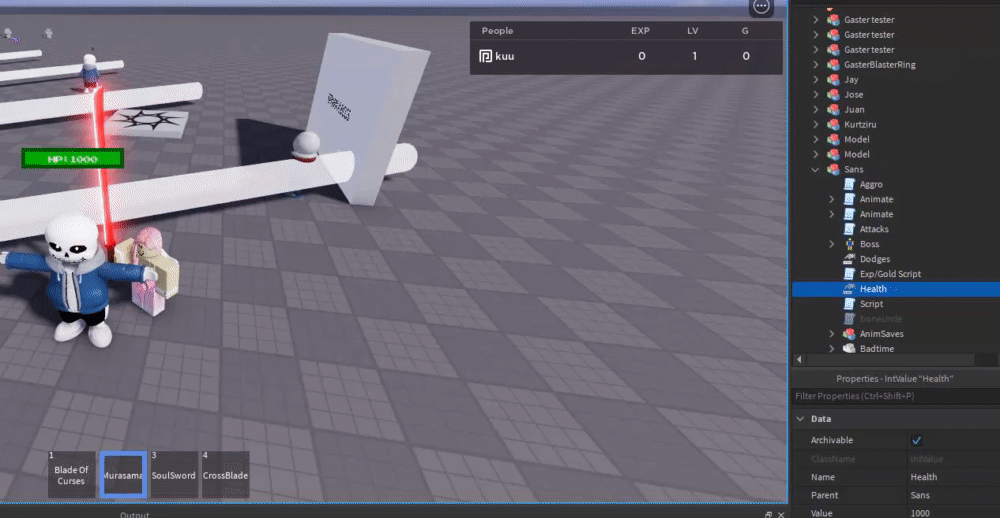Viewport: 1000px width, 518px height.
Task: Click the Dodges value icon
Action: [849, 259]
